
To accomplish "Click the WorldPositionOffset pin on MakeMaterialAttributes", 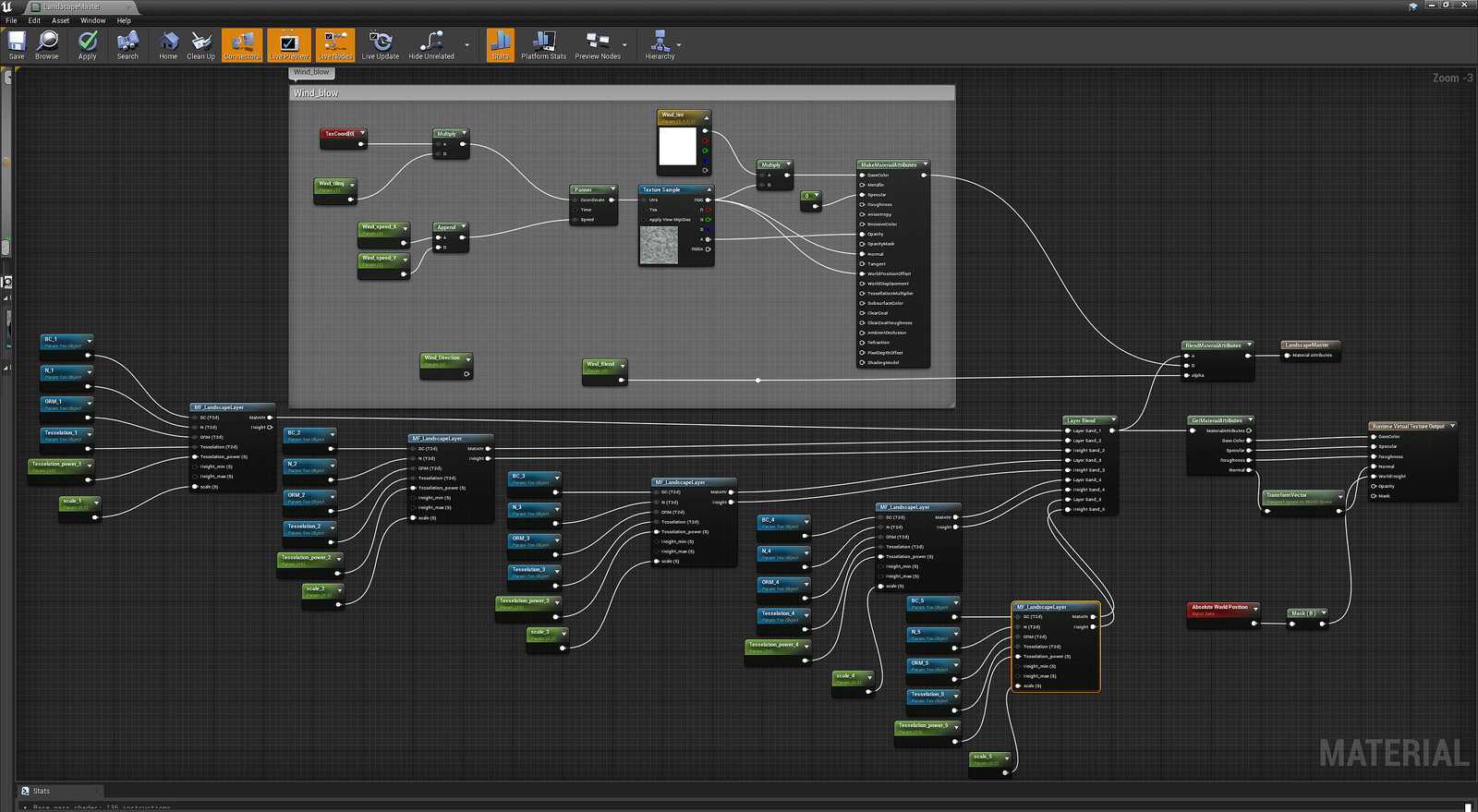I will tap(863, 273).
